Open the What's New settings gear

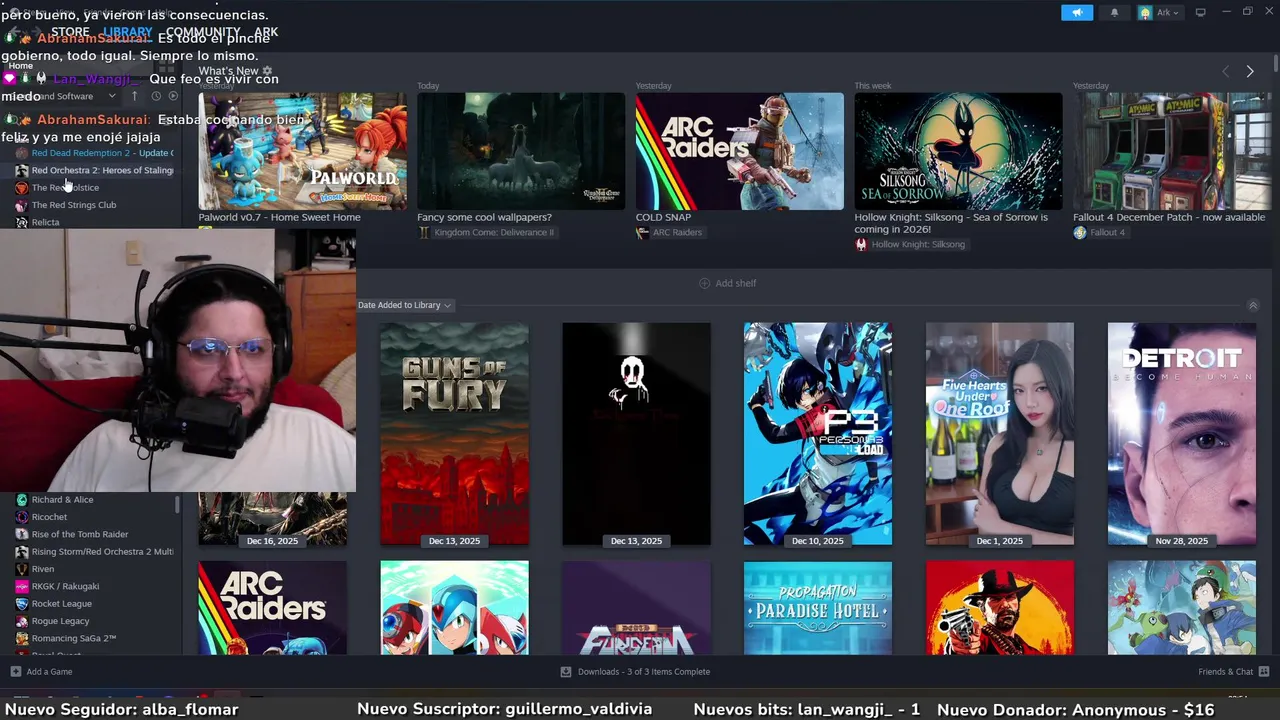(267, 71)
